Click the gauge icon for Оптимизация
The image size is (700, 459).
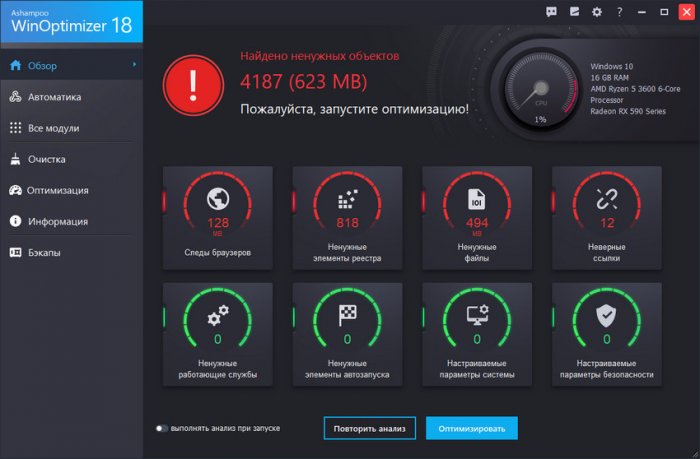click(15, 190)
